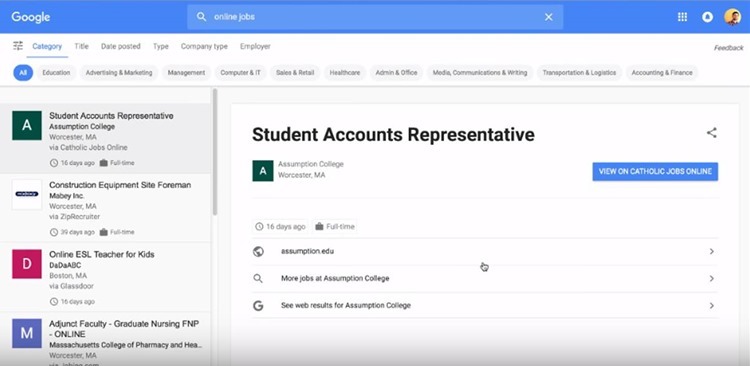Open the Google apps grid
The image size is (750, 366).
[683, 17]
